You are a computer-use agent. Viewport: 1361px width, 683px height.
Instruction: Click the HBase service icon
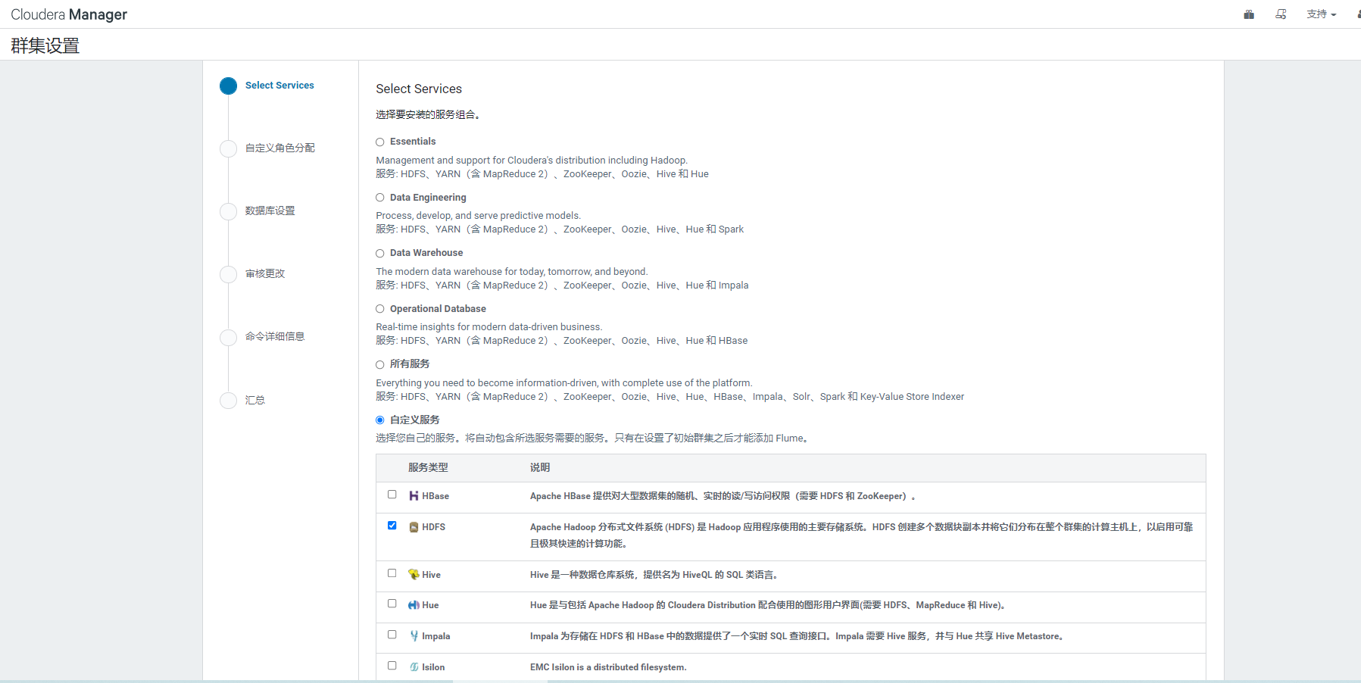tap(414, 496)
